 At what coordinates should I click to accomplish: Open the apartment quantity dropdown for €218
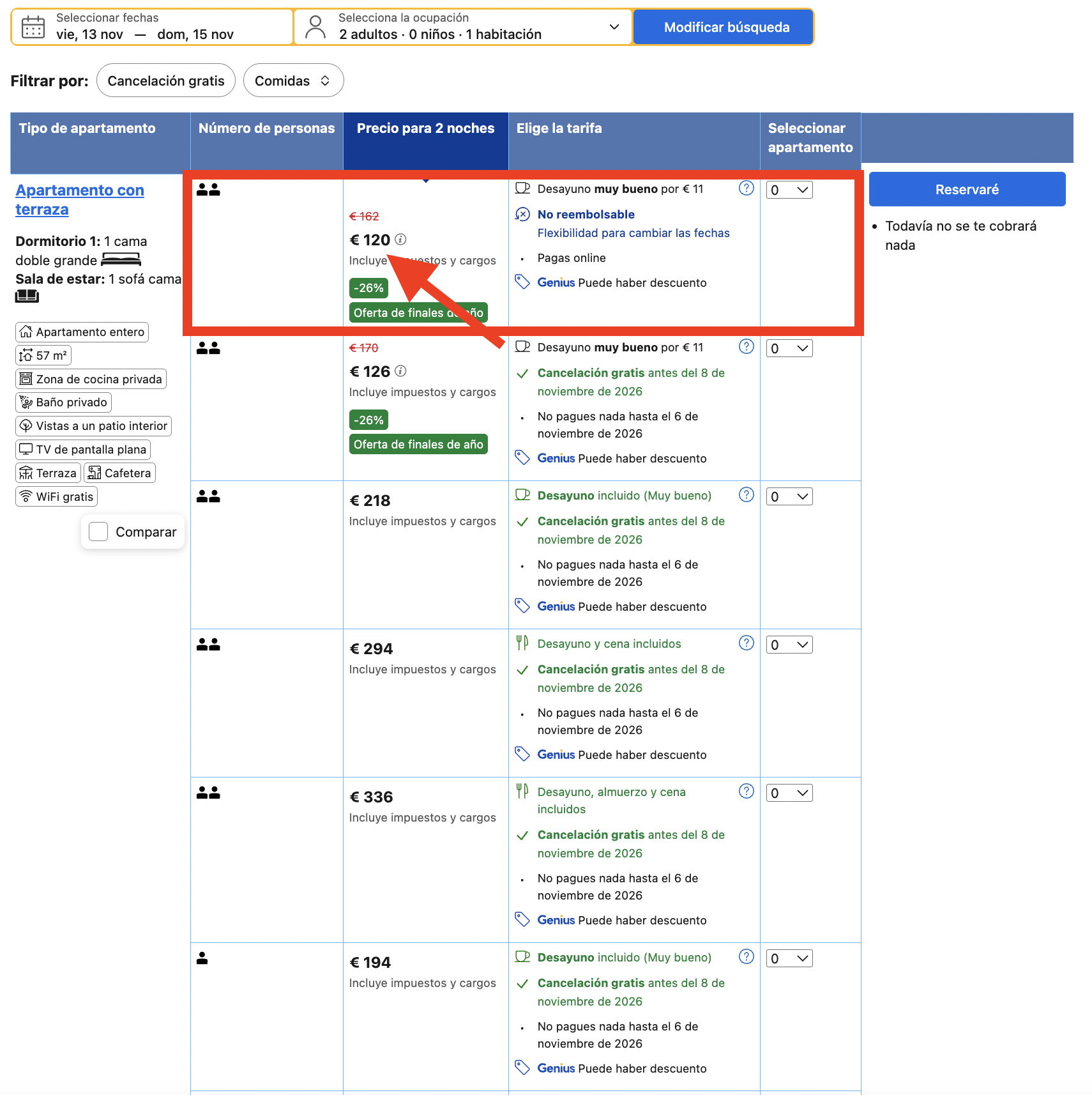pos(789,496)
